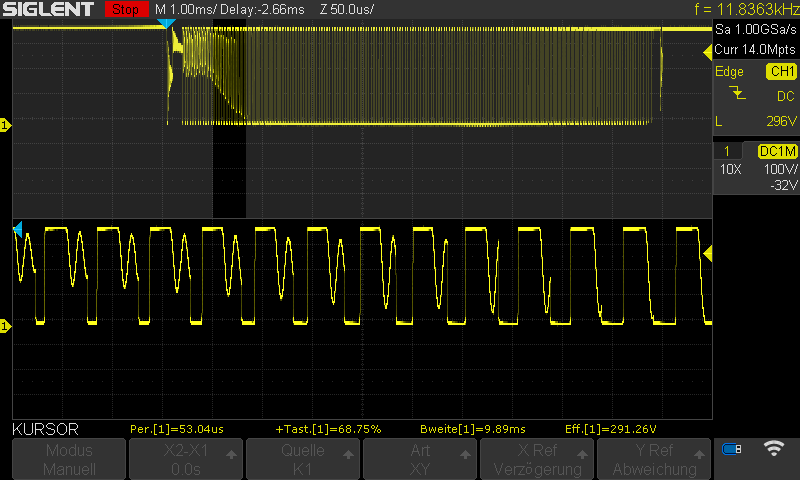
Task: Click the blue zoom window start marker
Action: tap(18, 230)
